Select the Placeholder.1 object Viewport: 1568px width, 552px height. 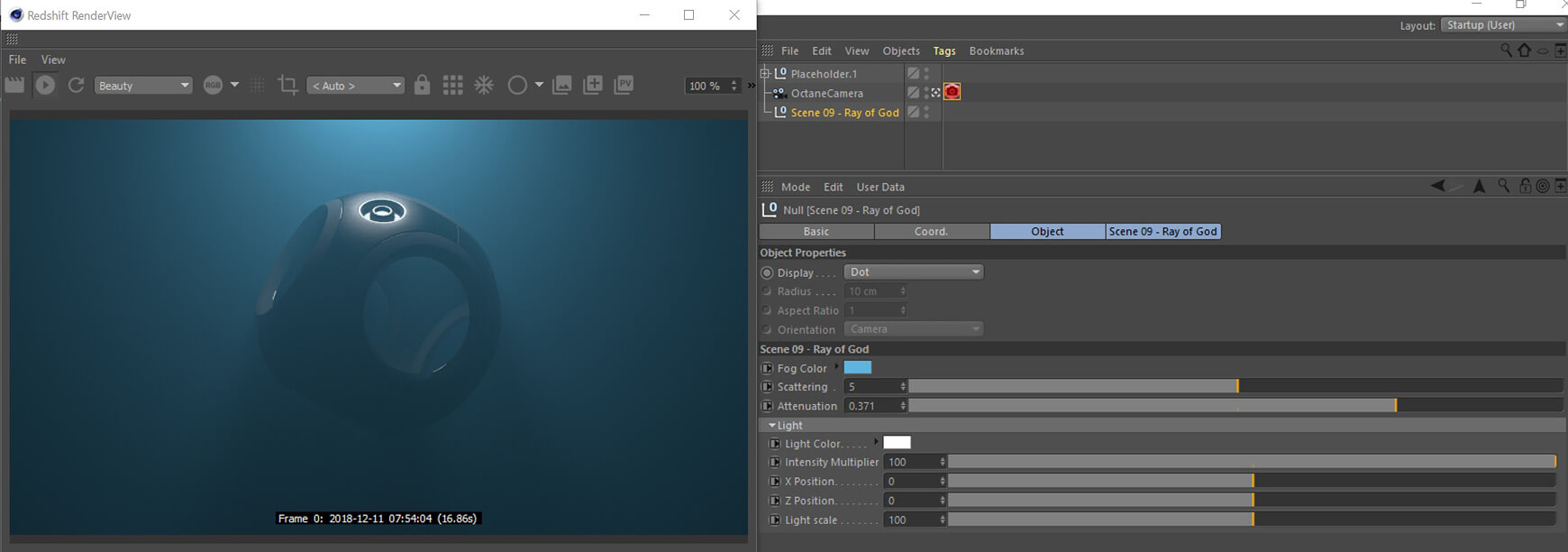point(824,74)
